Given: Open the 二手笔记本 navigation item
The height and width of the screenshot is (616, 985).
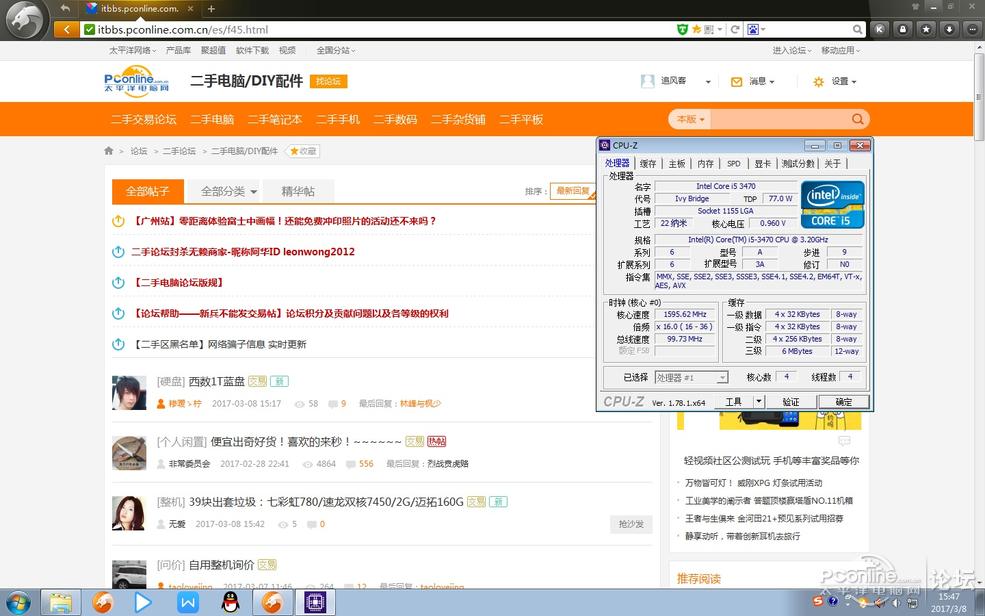Looking at the screenshot, I should click(275, 119).
